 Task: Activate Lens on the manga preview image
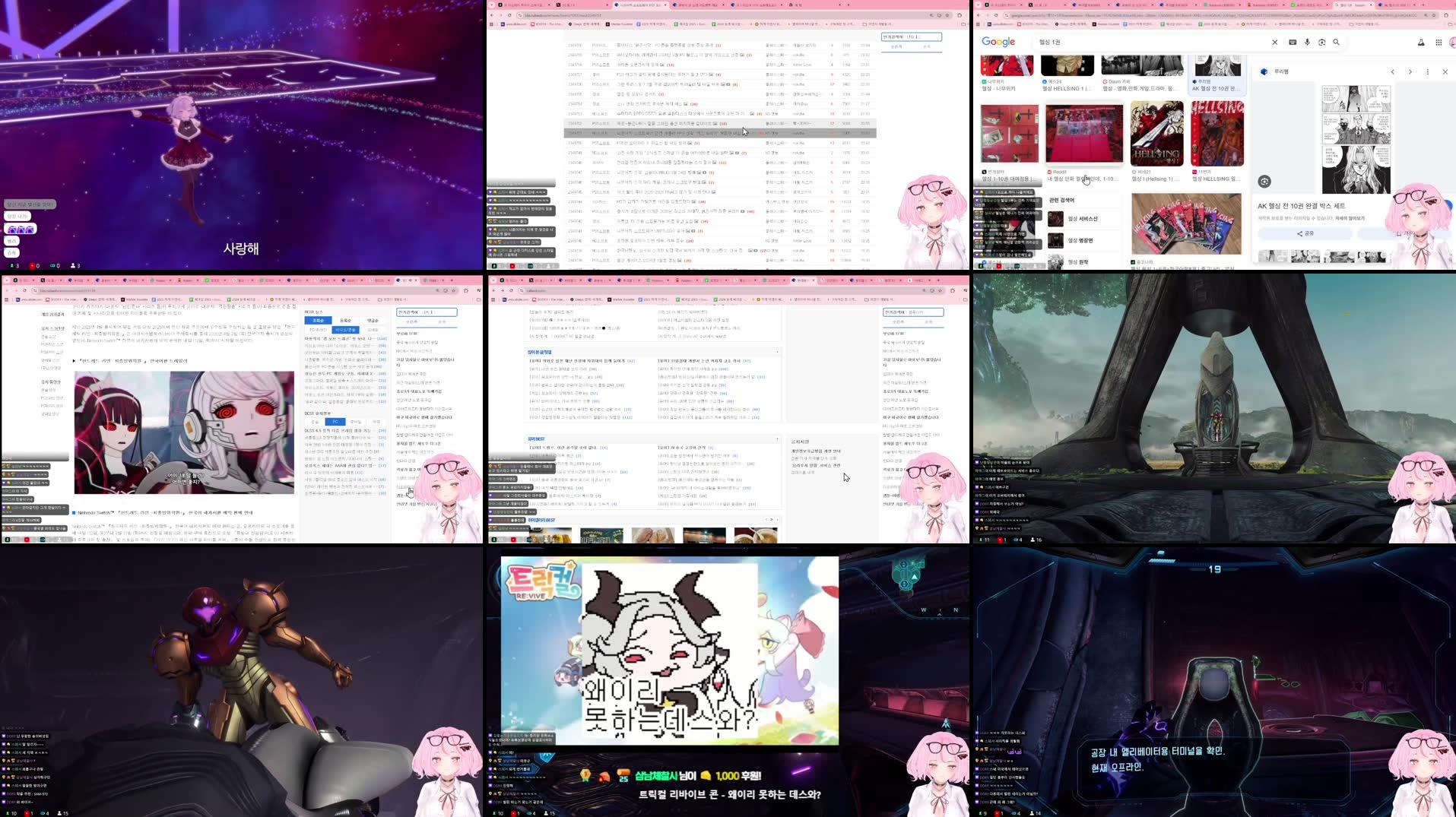coord(1264,181)
